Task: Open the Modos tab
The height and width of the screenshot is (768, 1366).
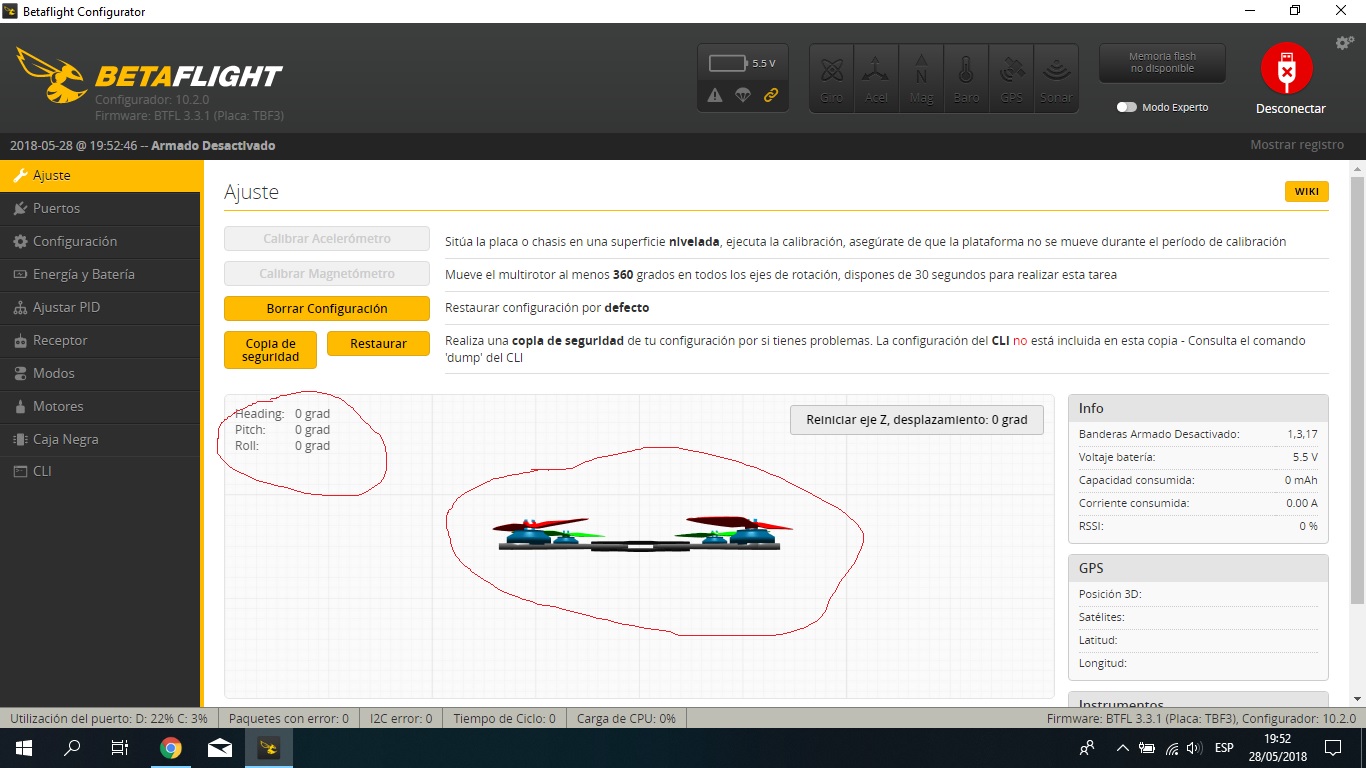Action: [x=100, y=373]
